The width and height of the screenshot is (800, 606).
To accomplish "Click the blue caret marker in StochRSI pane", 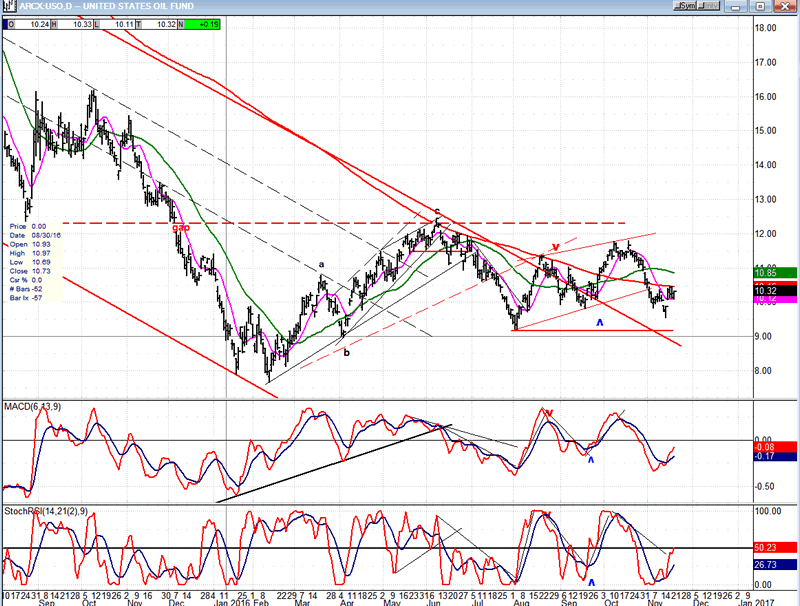I will (x=592, y=582).
